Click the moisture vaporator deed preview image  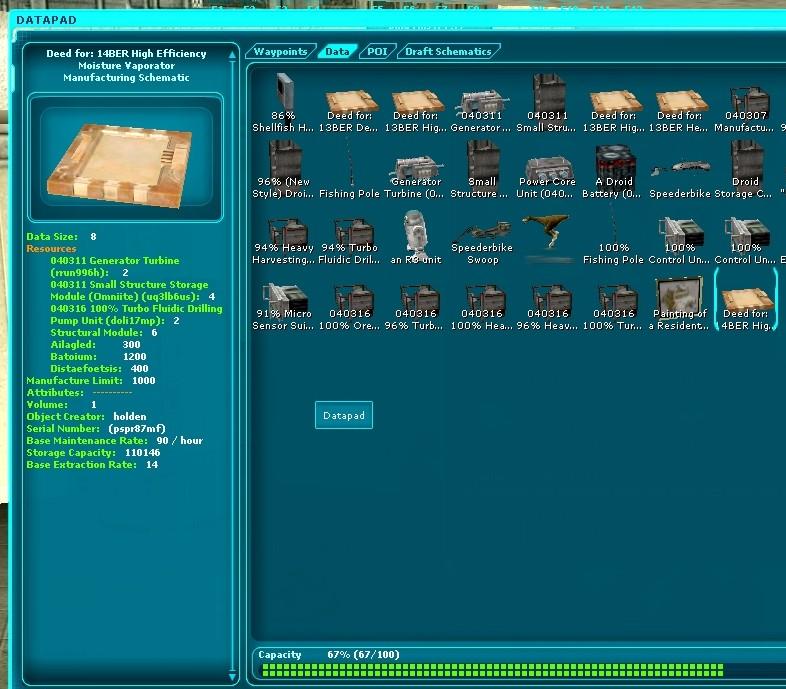click(119, 158)
